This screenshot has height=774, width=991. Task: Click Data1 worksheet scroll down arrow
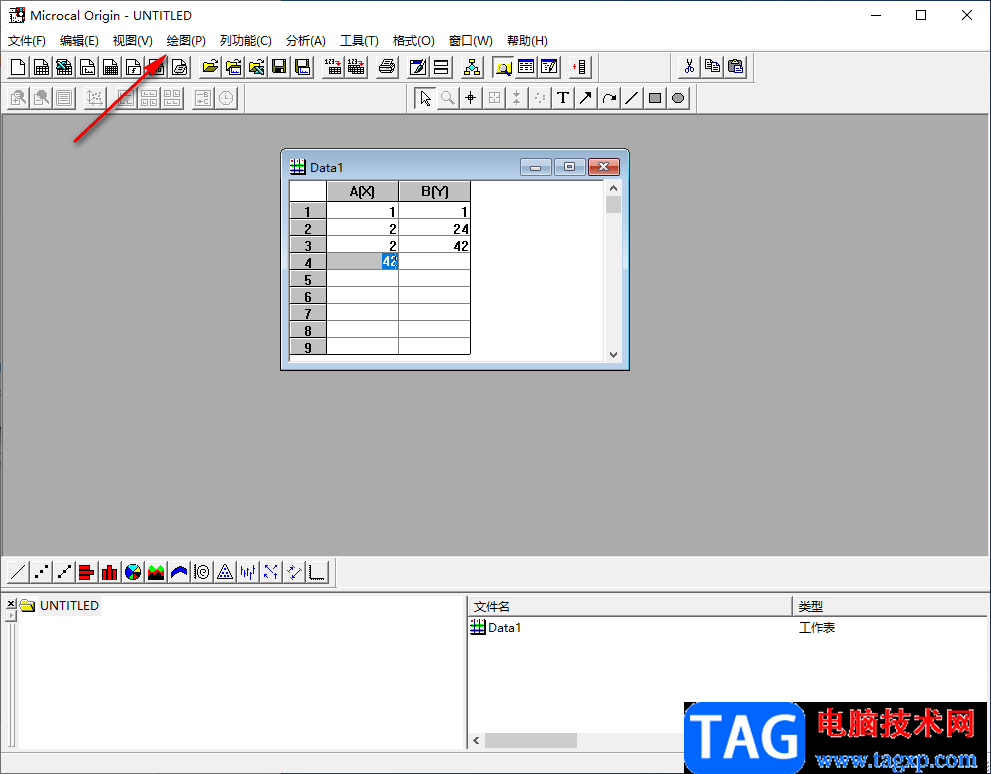(613, 354)
